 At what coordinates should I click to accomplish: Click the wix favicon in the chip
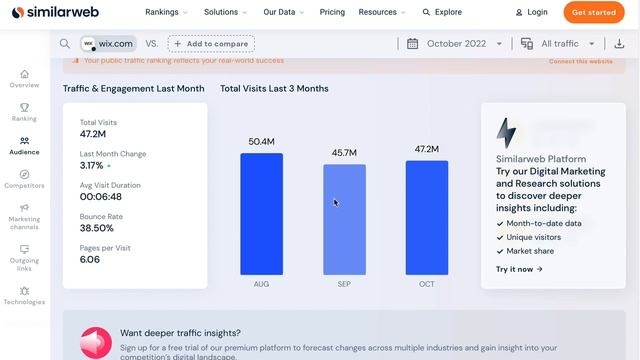(88, 44)
